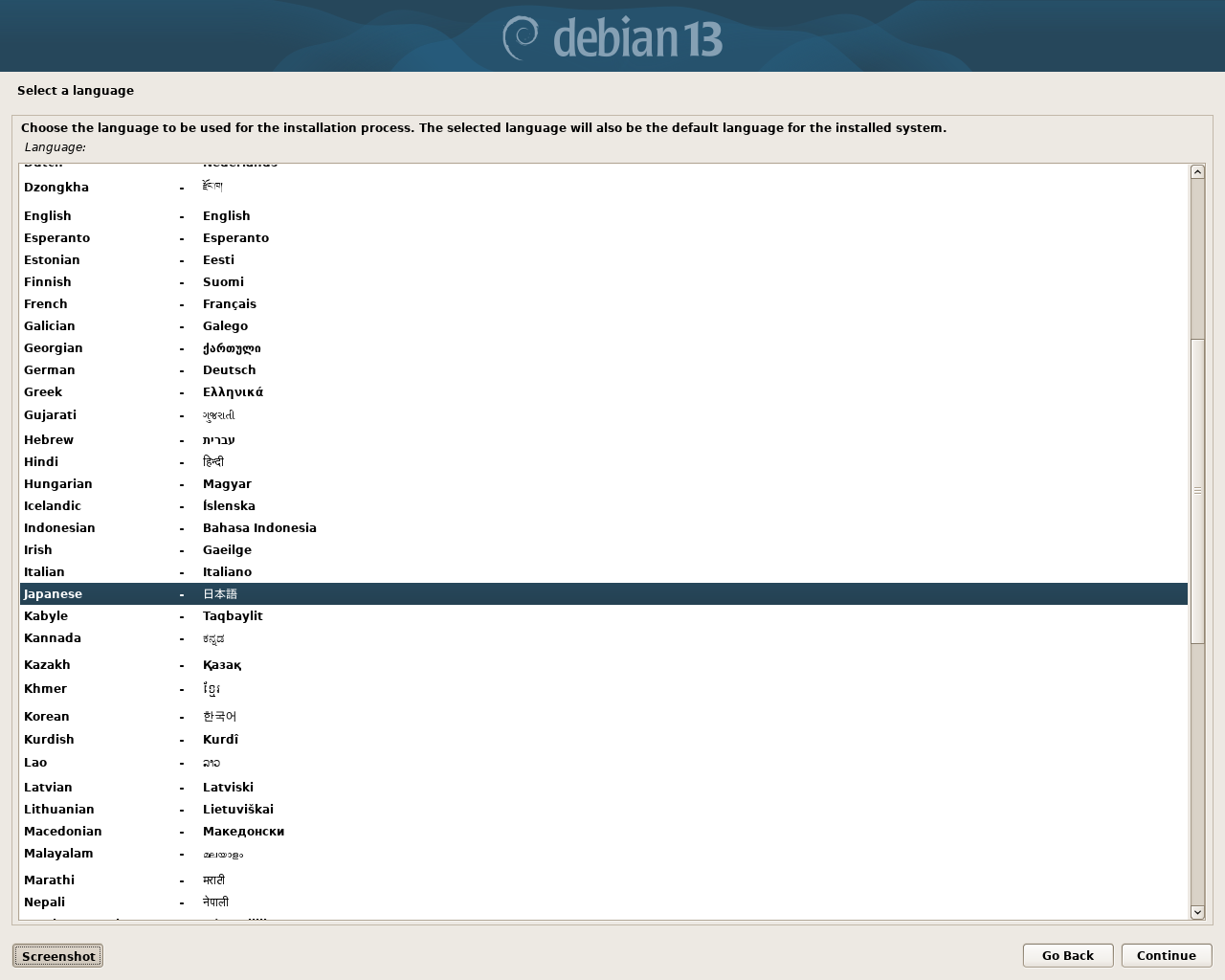Select the Korean language row

(x=604, y=717)
